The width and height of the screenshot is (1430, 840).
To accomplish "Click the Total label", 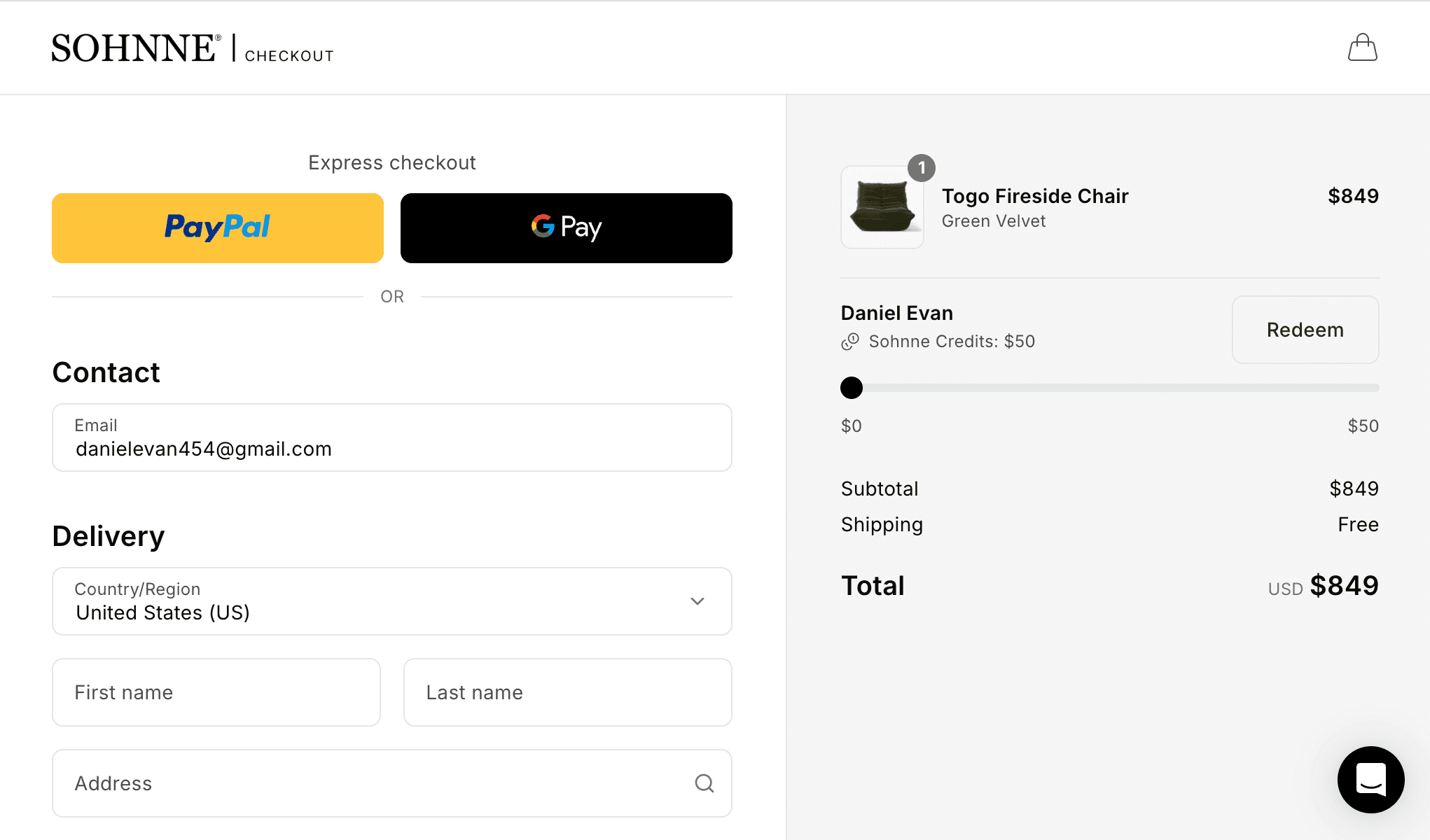I will point(873,586).
